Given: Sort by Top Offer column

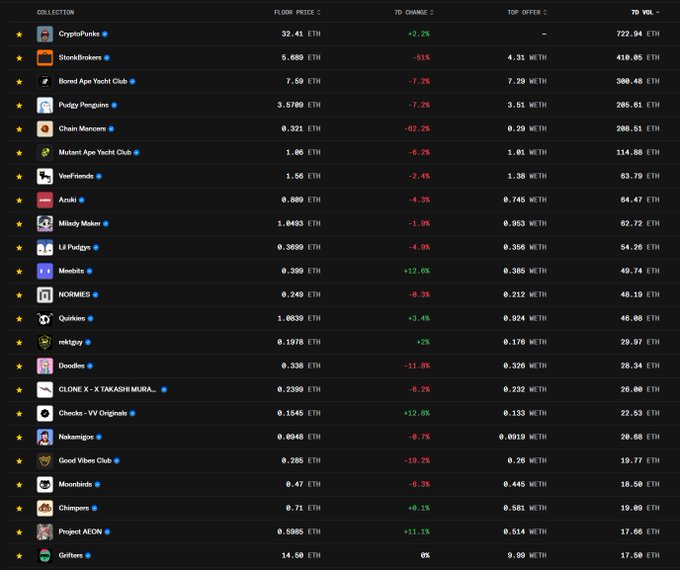Looking at the screenshot, I should coord(527,12).
